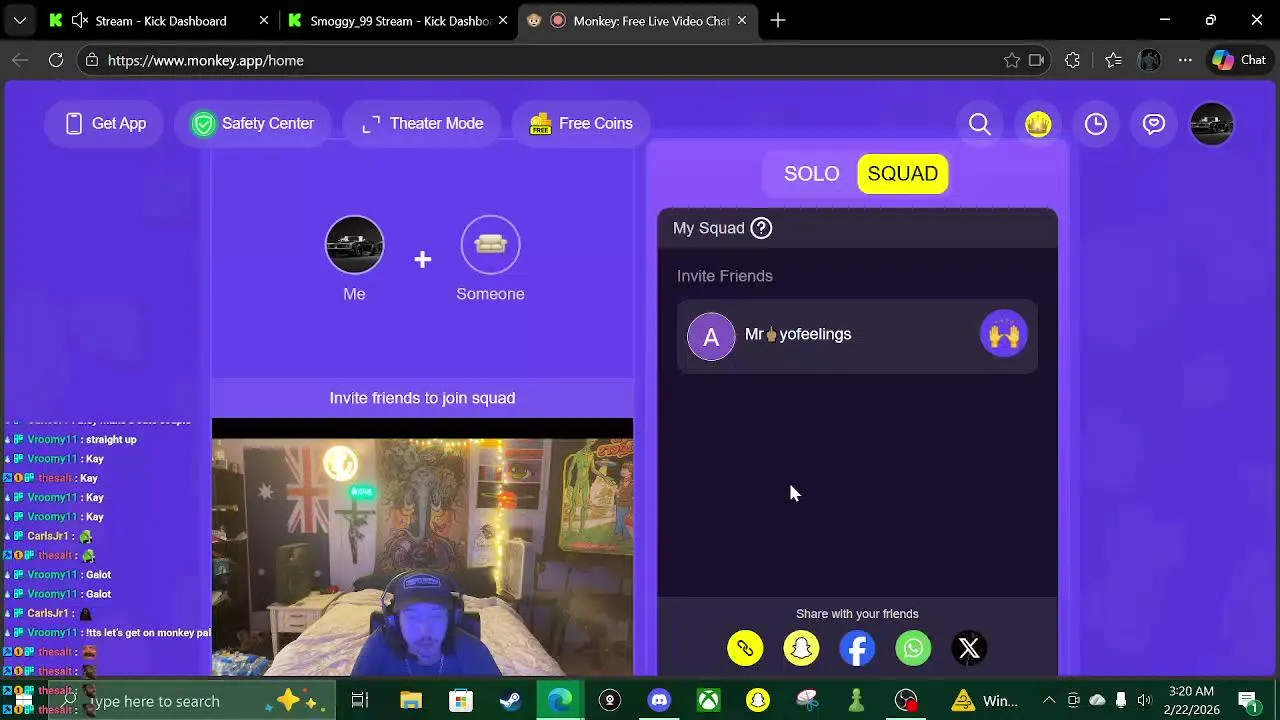Viewport: 1280px width, 720px height.
Task: Open a new browser tab
Action: (x=778, y=21)
